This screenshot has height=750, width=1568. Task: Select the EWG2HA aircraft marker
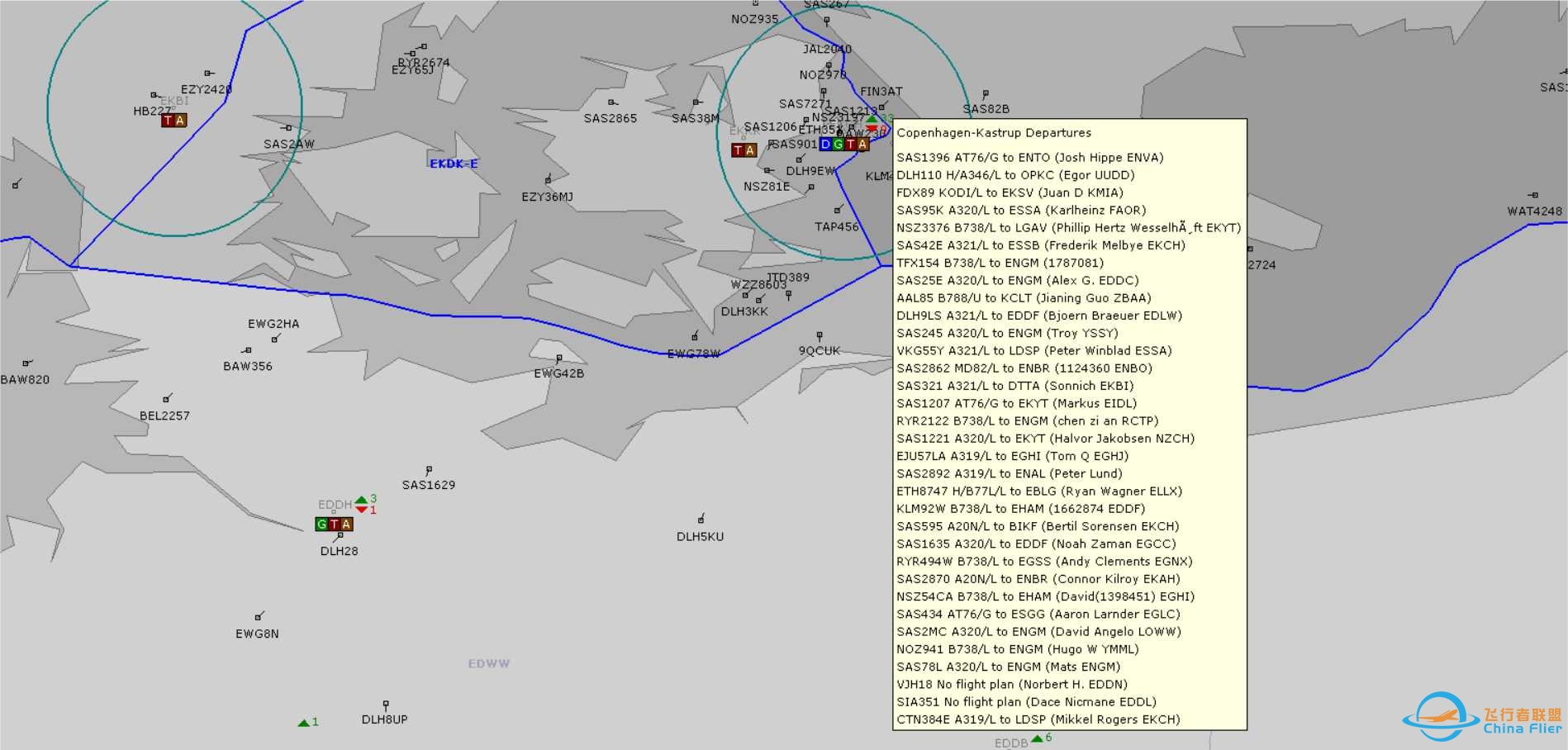pos(275,338)
